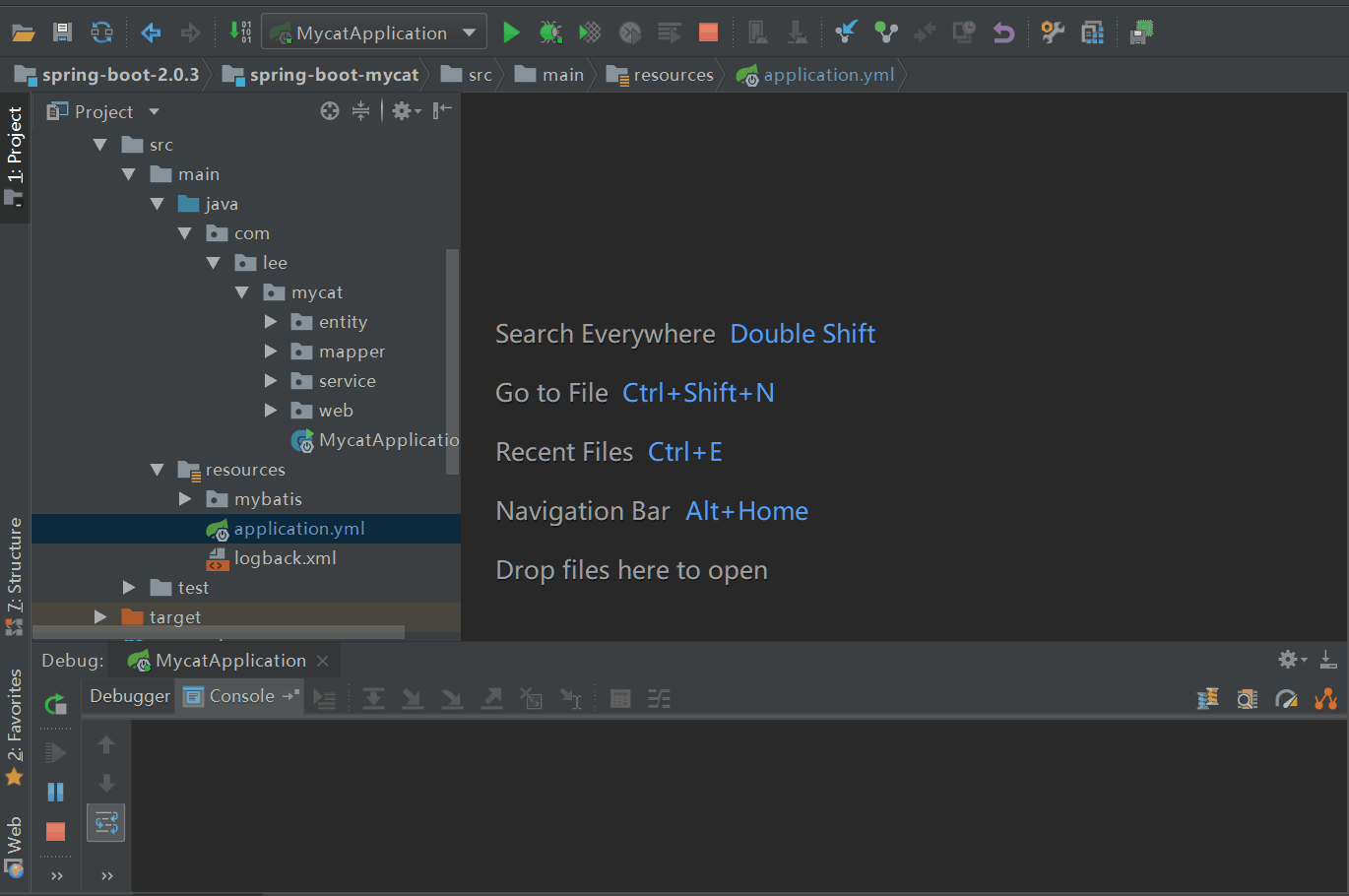The height and width of the screenshot is (896, 1349).
Task: Pause the program in the Debug panel
Action: [56, 792]
